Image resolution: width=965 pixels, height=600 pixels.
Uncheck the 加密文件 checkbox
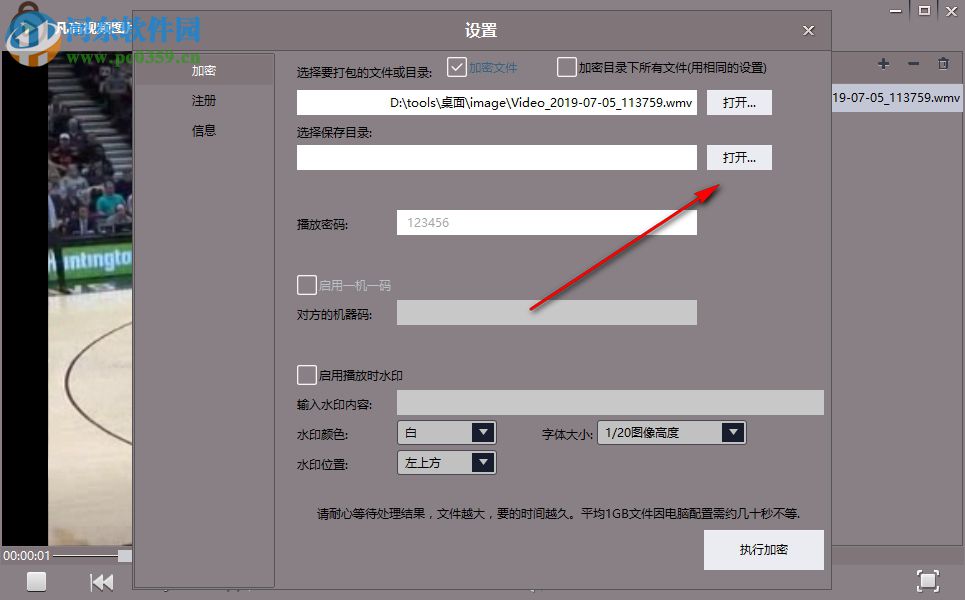457,66
